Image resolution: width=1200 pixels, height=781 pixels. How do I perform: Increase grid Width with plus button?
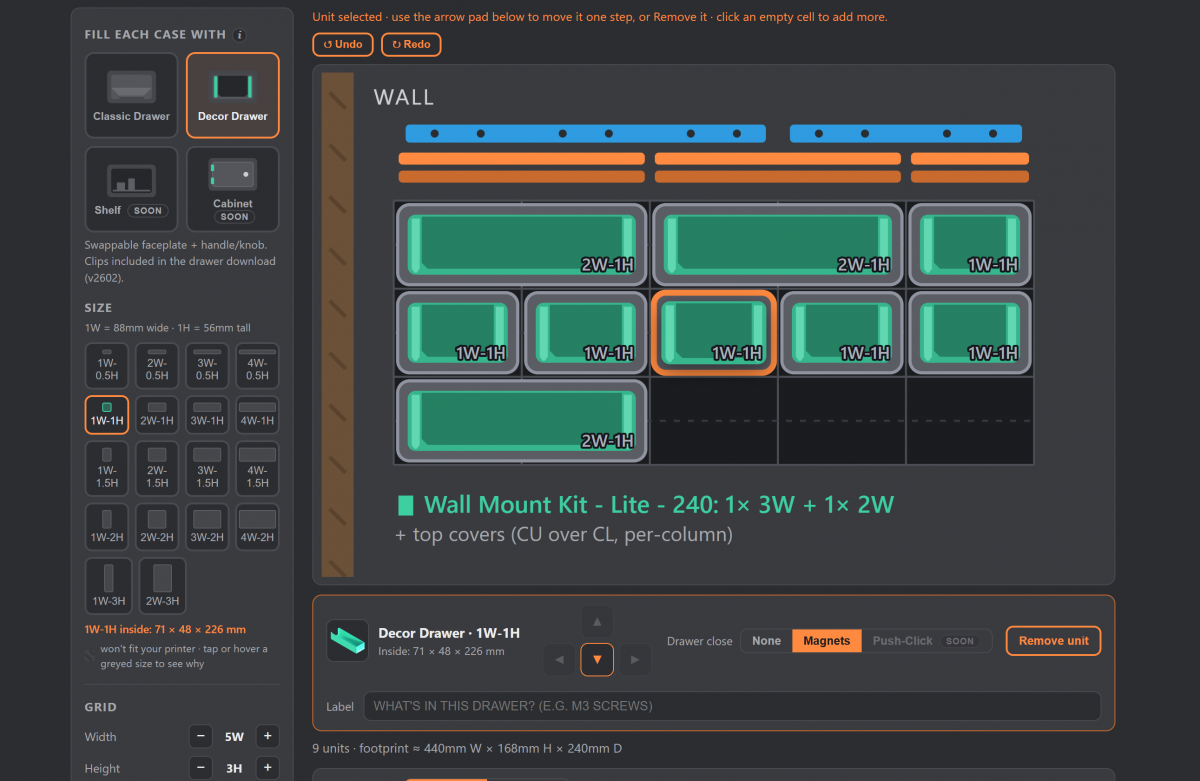pyautogui.click(x=267, y=737)
